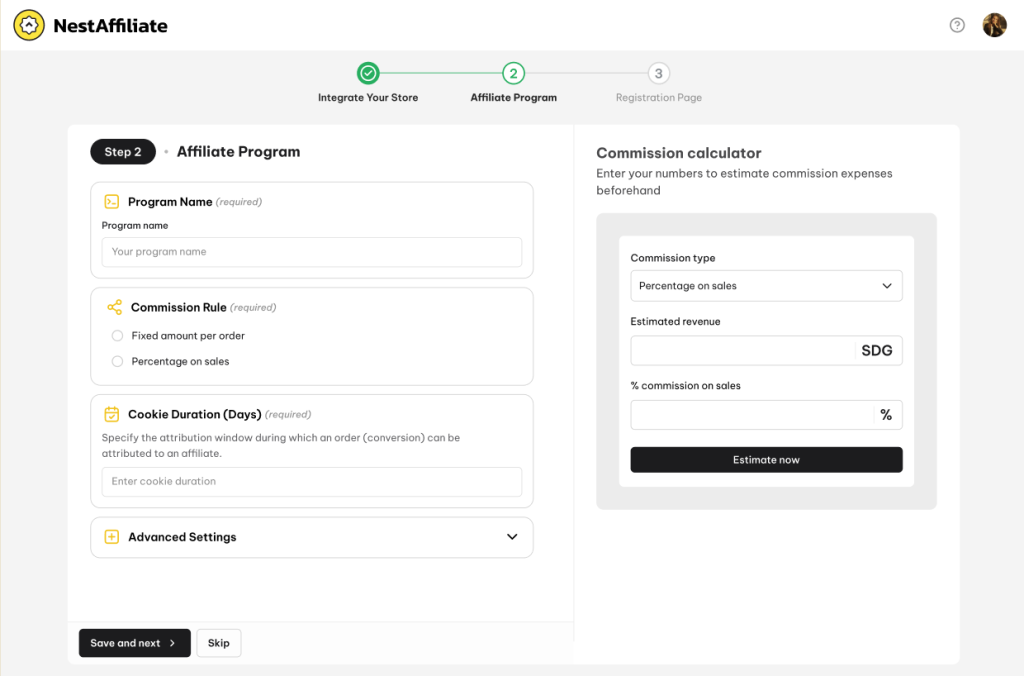Screen dimensions: 1024x676
Task: Click the NestAffiliate brand name text
Action: pos(110,25)
